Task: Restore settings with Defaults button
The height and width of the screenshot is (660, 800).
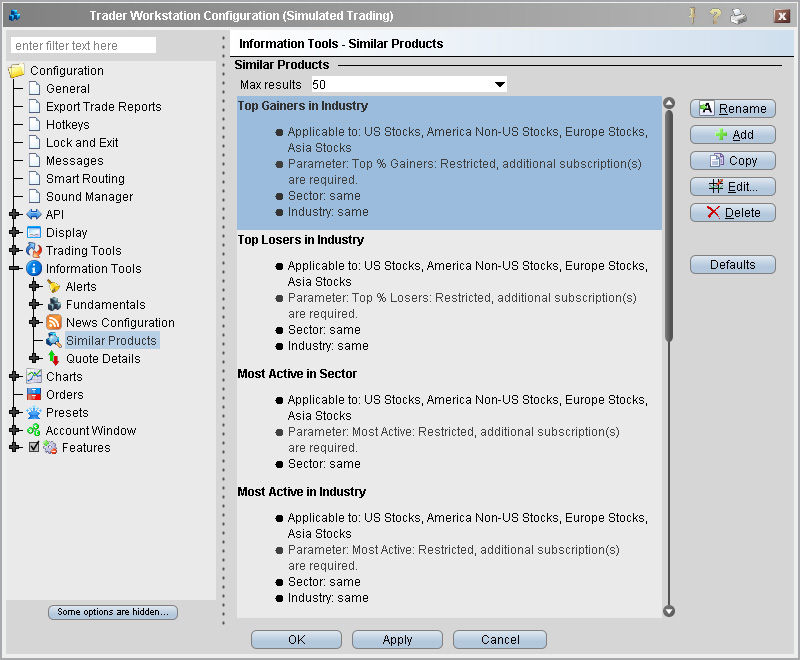Action: [x=733, y=265]
